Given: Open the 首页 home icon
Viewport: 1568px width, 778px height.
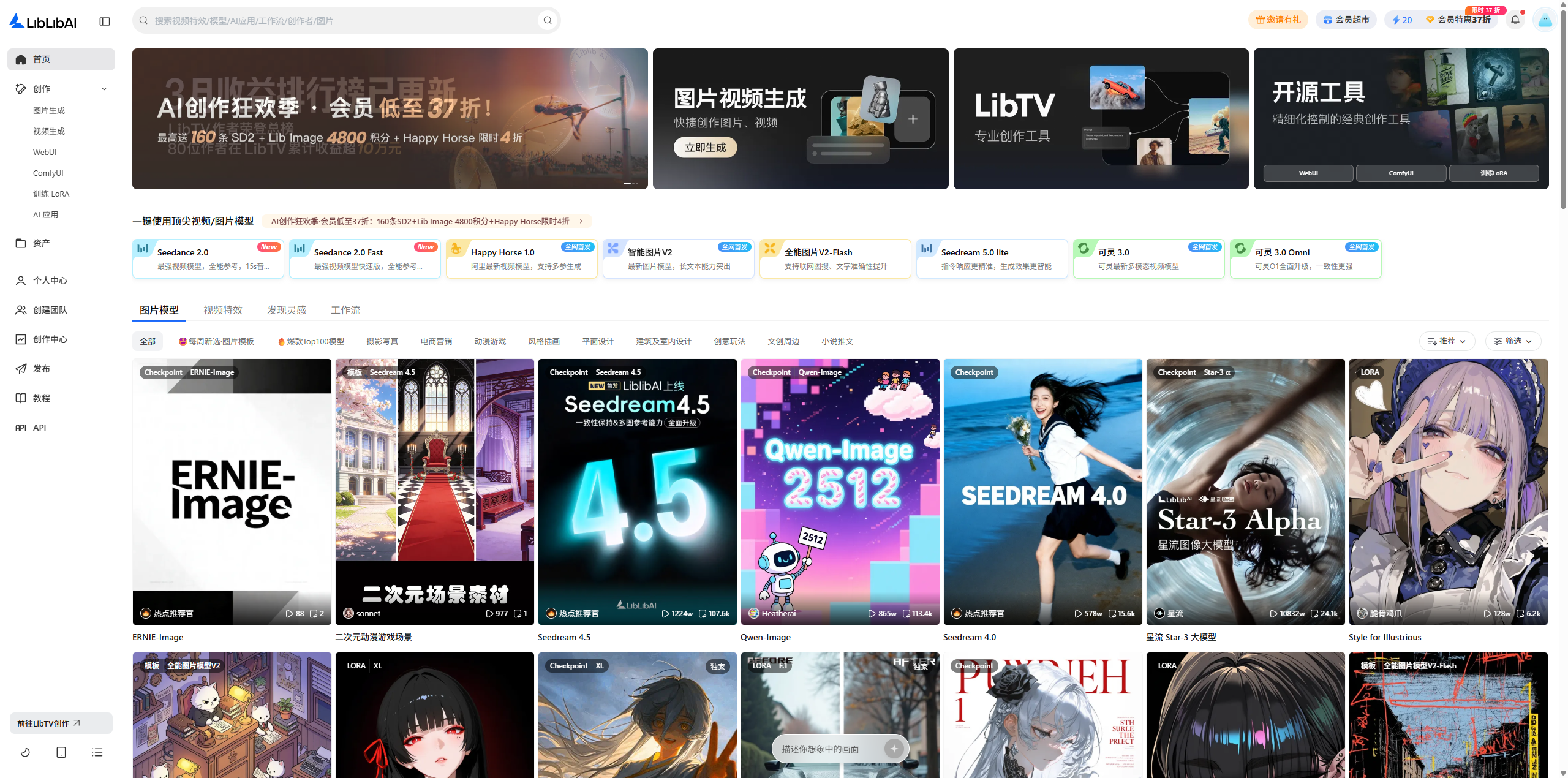Looking at the screenshot, I should coord(21,59).
